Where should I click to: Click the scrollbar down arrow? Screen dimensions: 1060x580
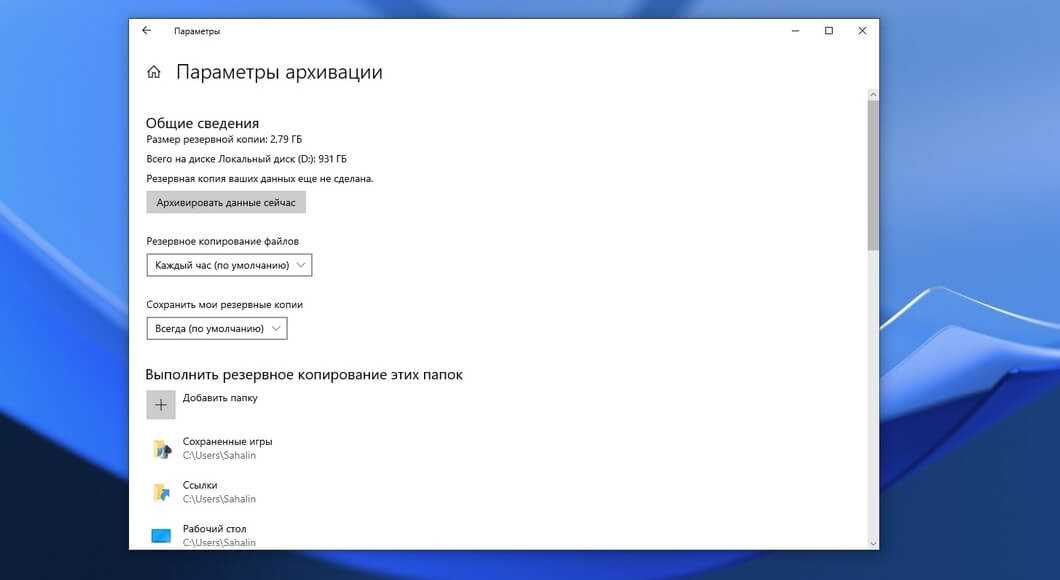pyautogui.click(x=873, y=543)
